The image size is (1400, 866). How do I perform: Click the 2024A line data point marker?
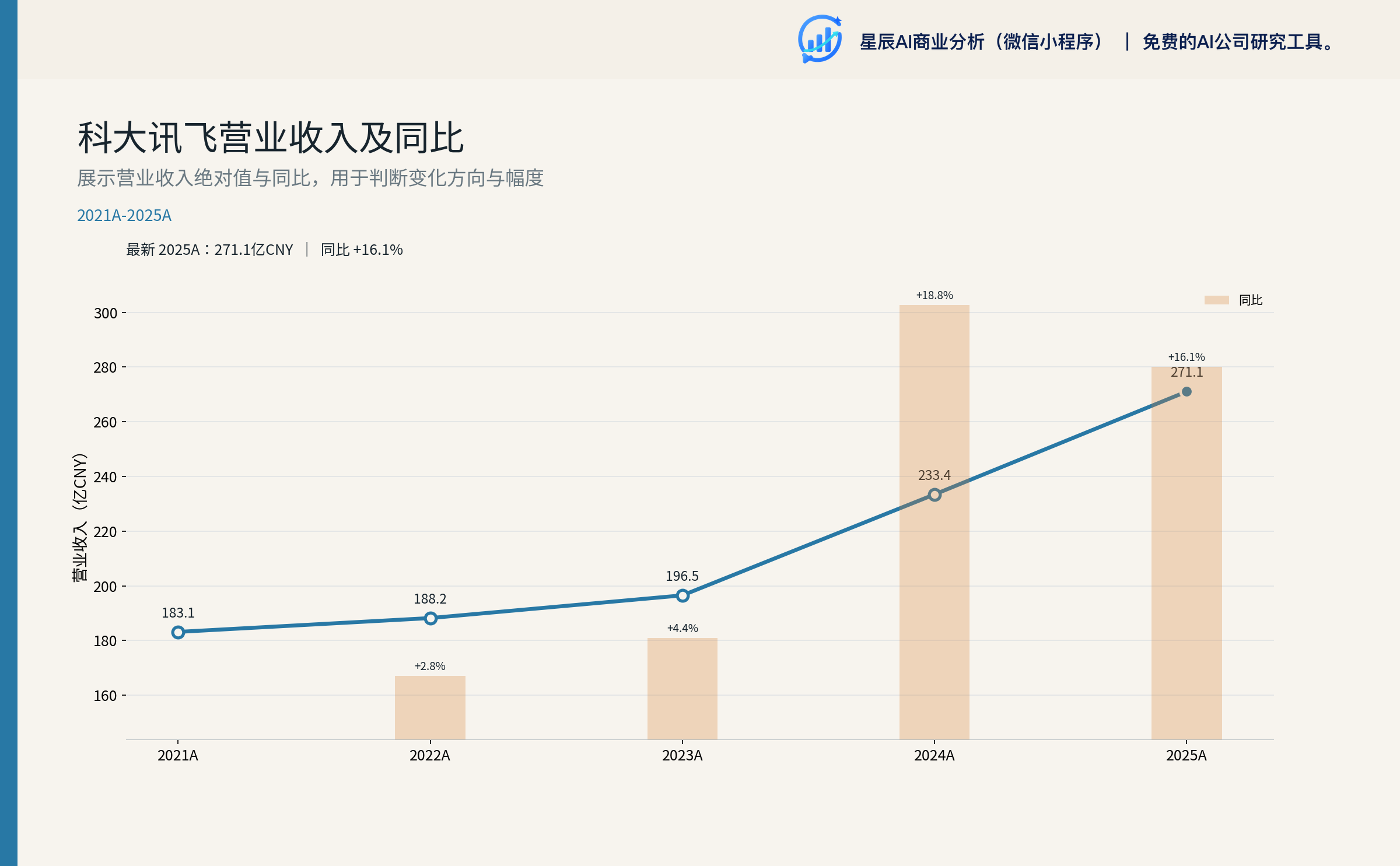point(935,495)
